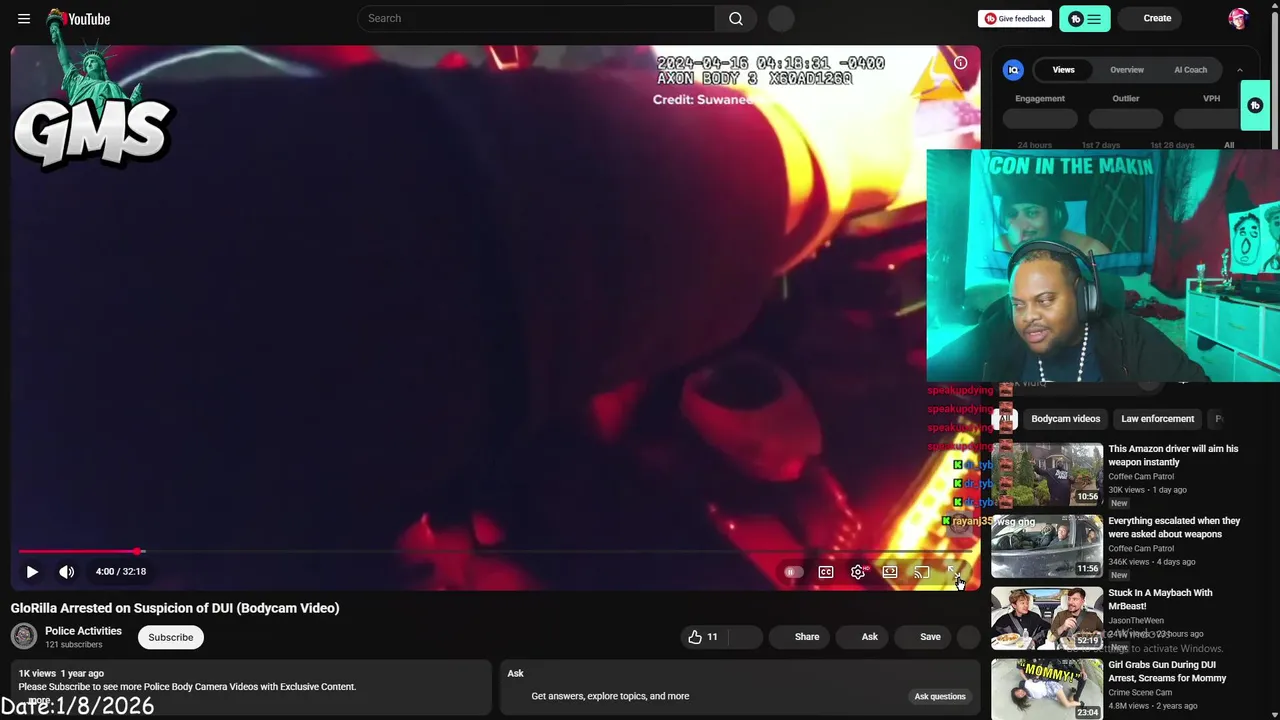Screen dimensions: 1280x720
Task: Switch to theater mode
Action: [x=890, y=572]
